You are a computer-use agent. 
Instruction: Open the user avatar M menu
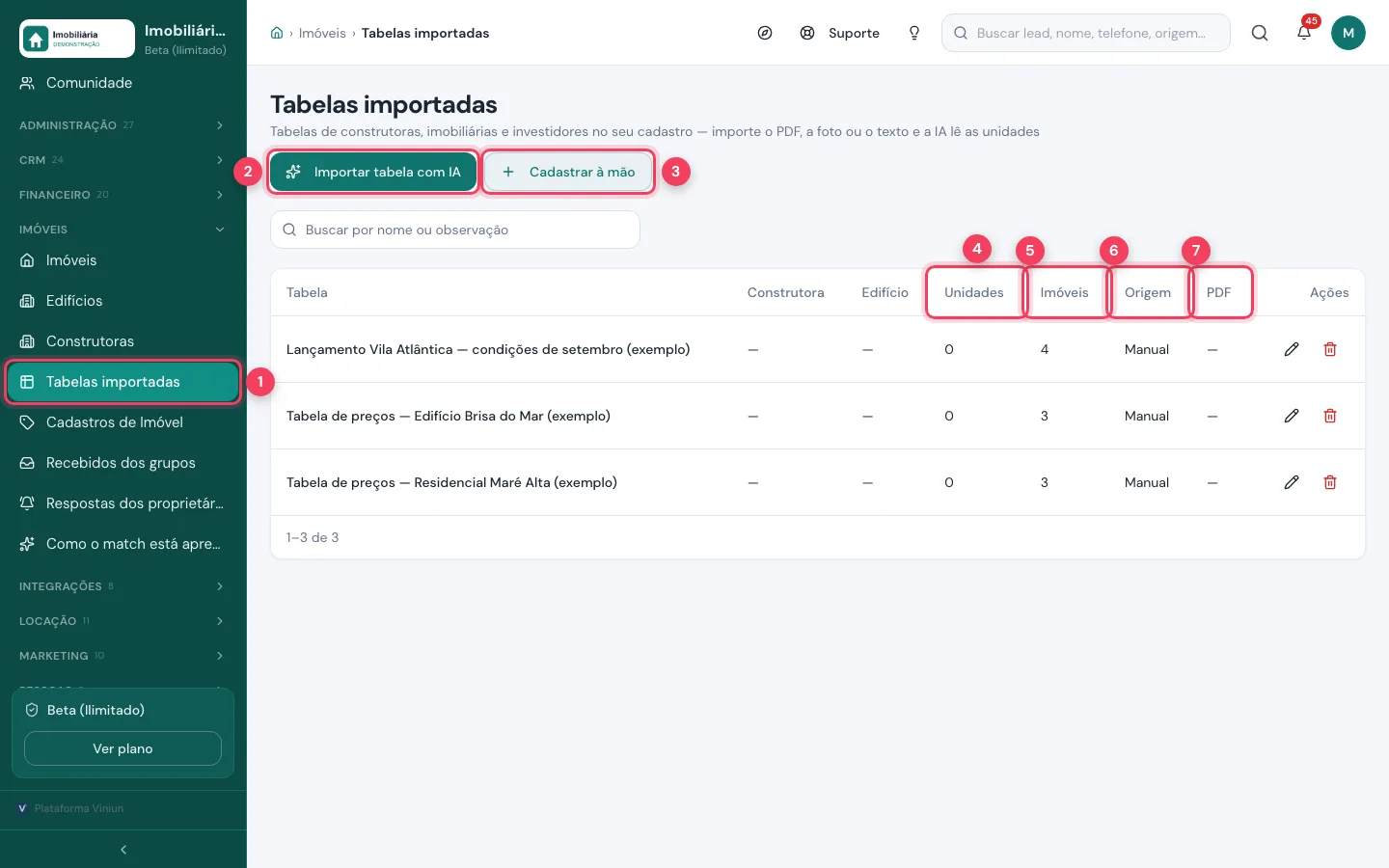[1348, 33]
